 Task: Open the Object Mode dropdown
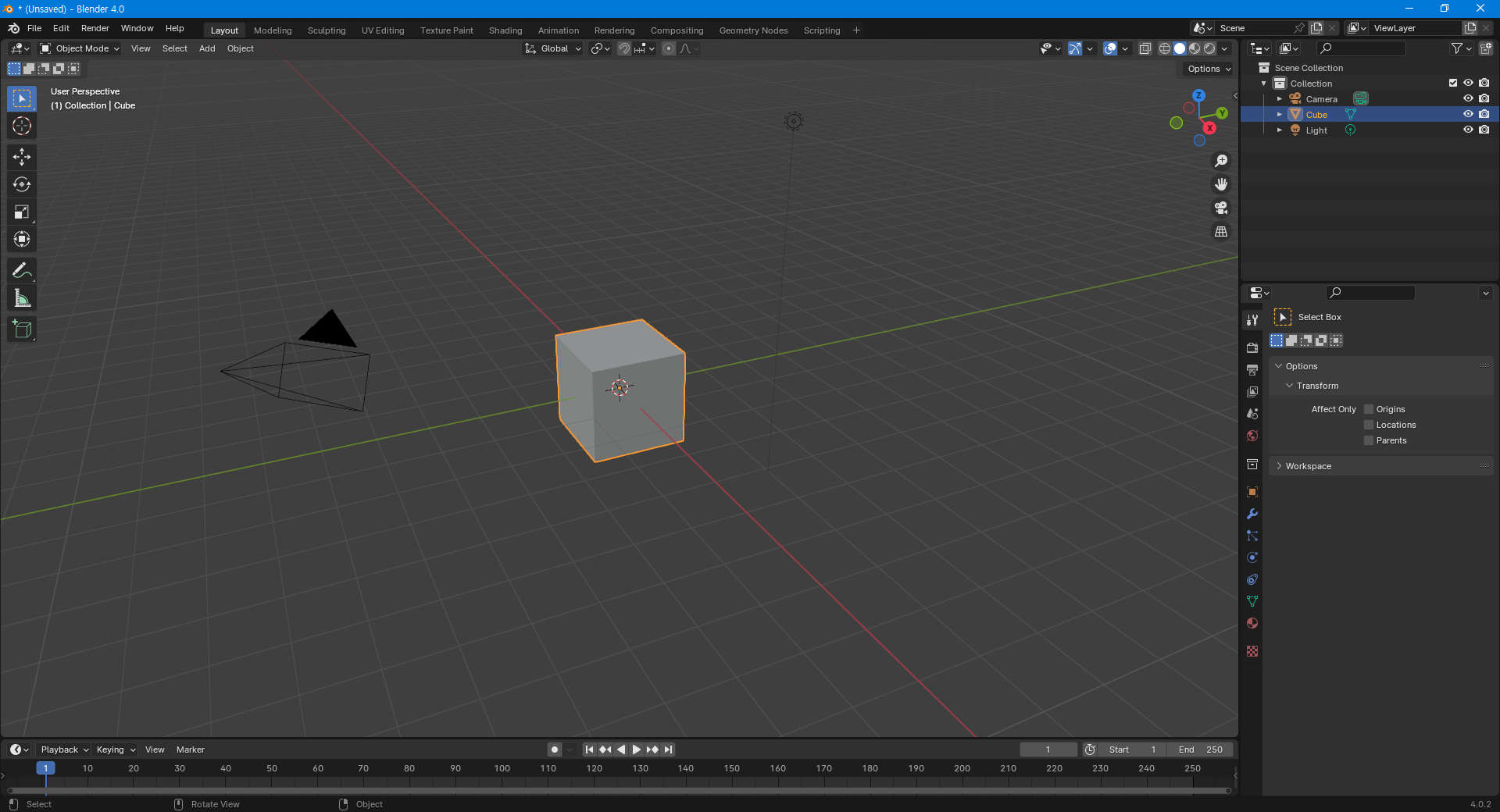click(79, 48)
